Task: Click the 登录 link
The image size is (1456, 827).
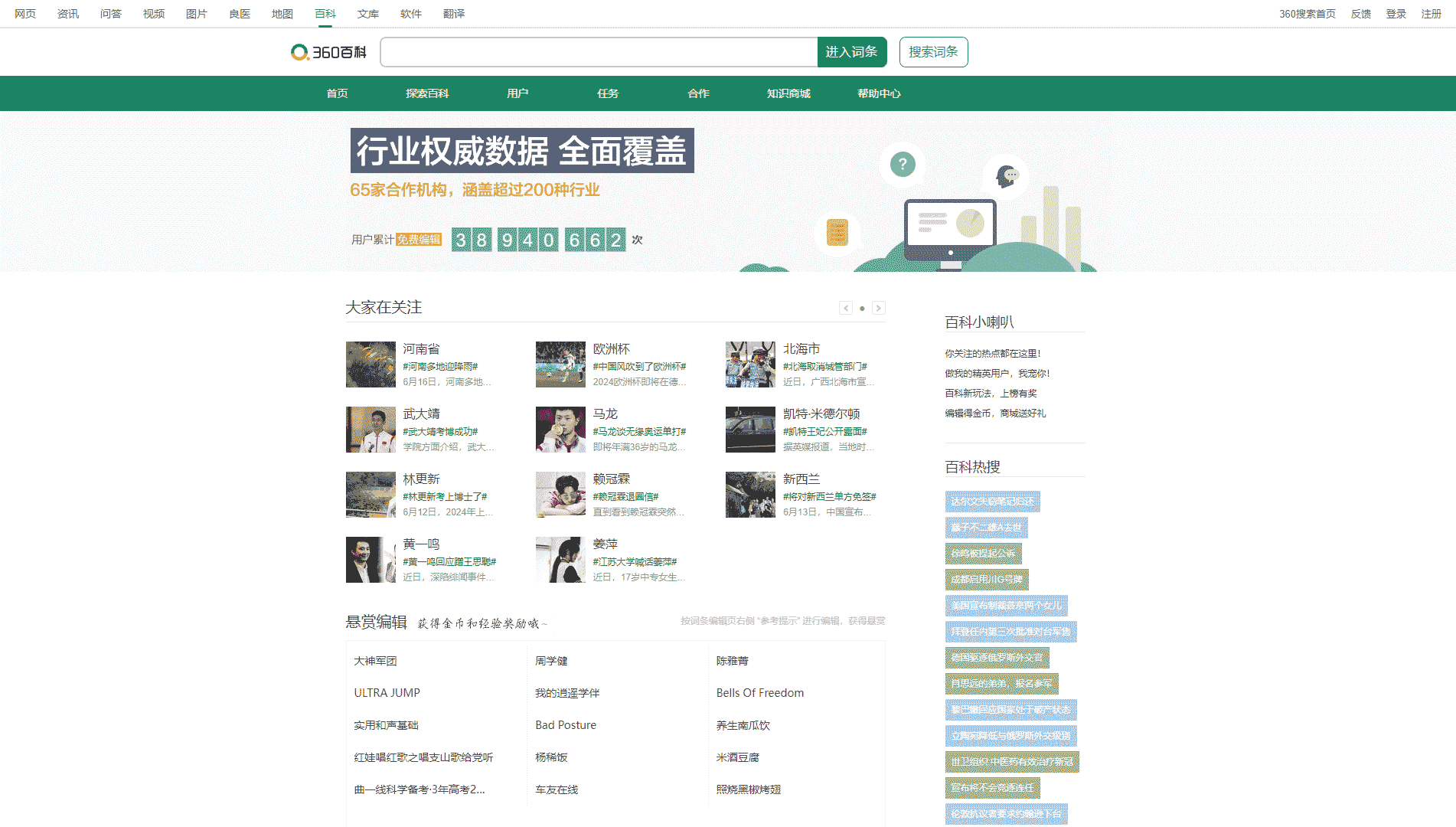Action: coord(1396,14)
